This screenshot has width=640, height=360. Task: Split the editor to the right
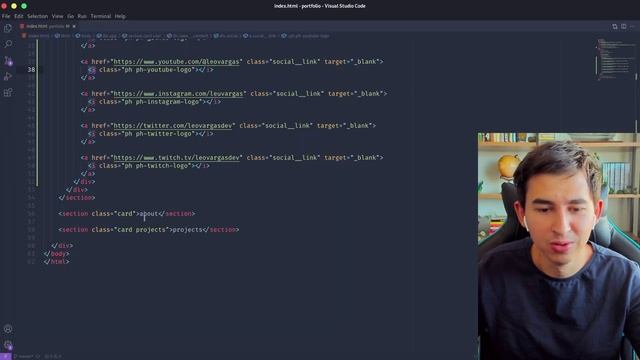click(624, 27)
